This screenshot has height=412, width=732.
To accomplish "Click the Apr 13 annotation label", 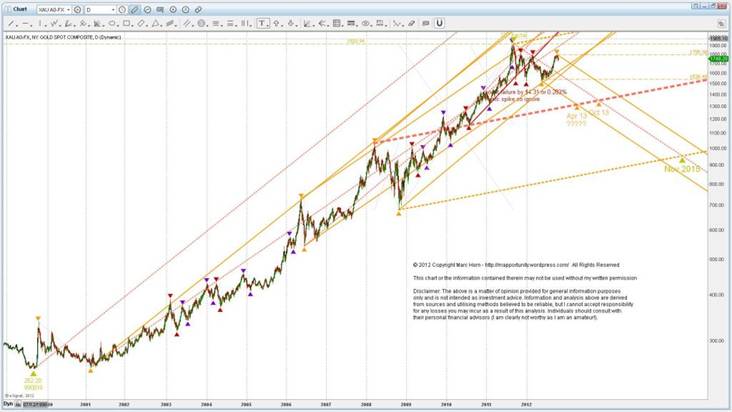I will click(577, 116).
